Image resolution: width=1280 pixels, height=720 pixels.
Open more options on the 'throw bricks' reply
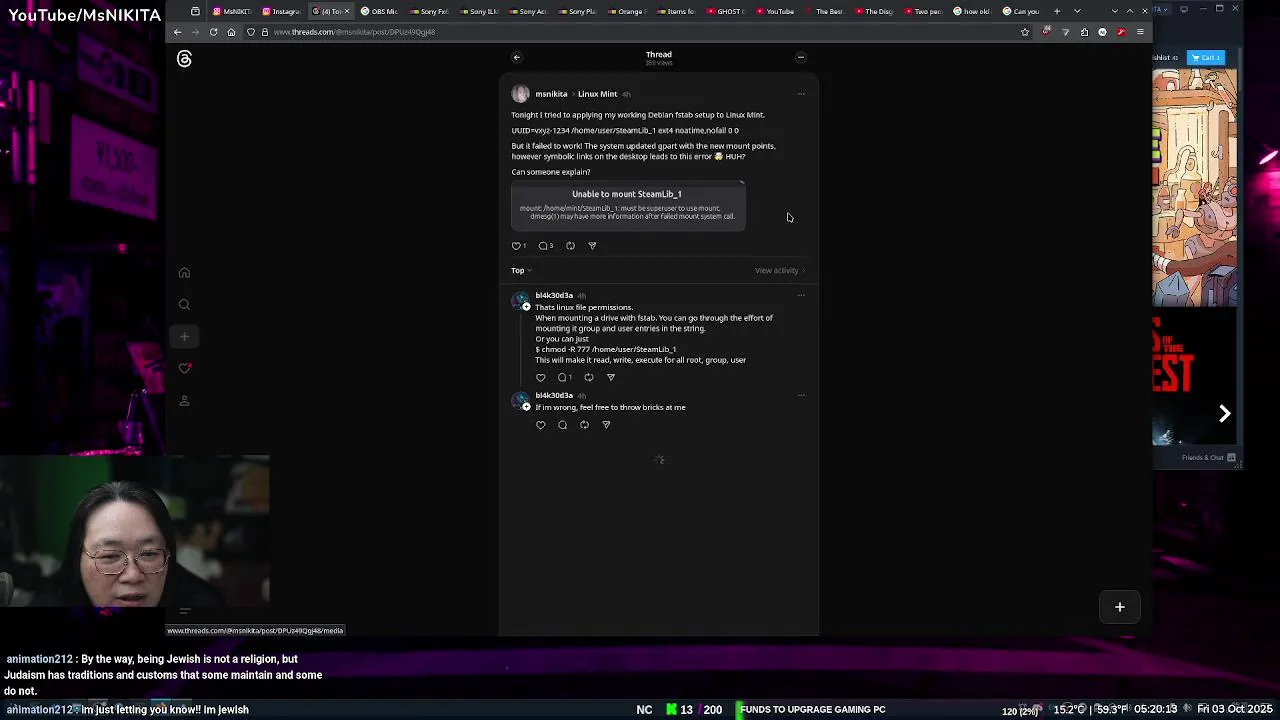[801, 395]
